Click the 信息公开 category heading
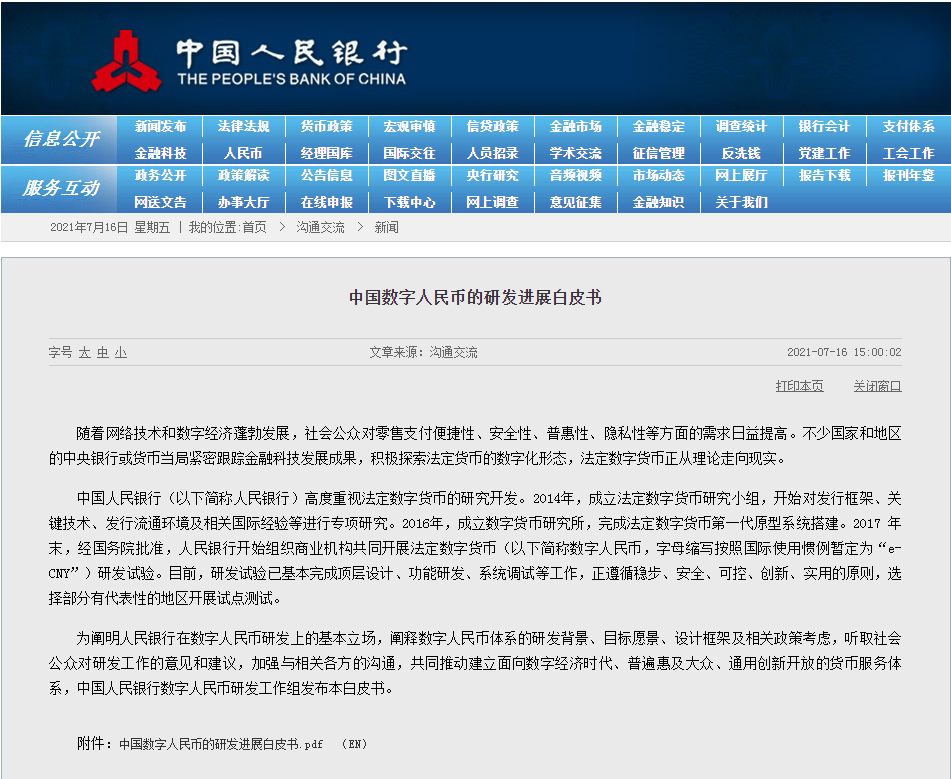The height and width of the screenshot is (779, 951). pos(61,139)
